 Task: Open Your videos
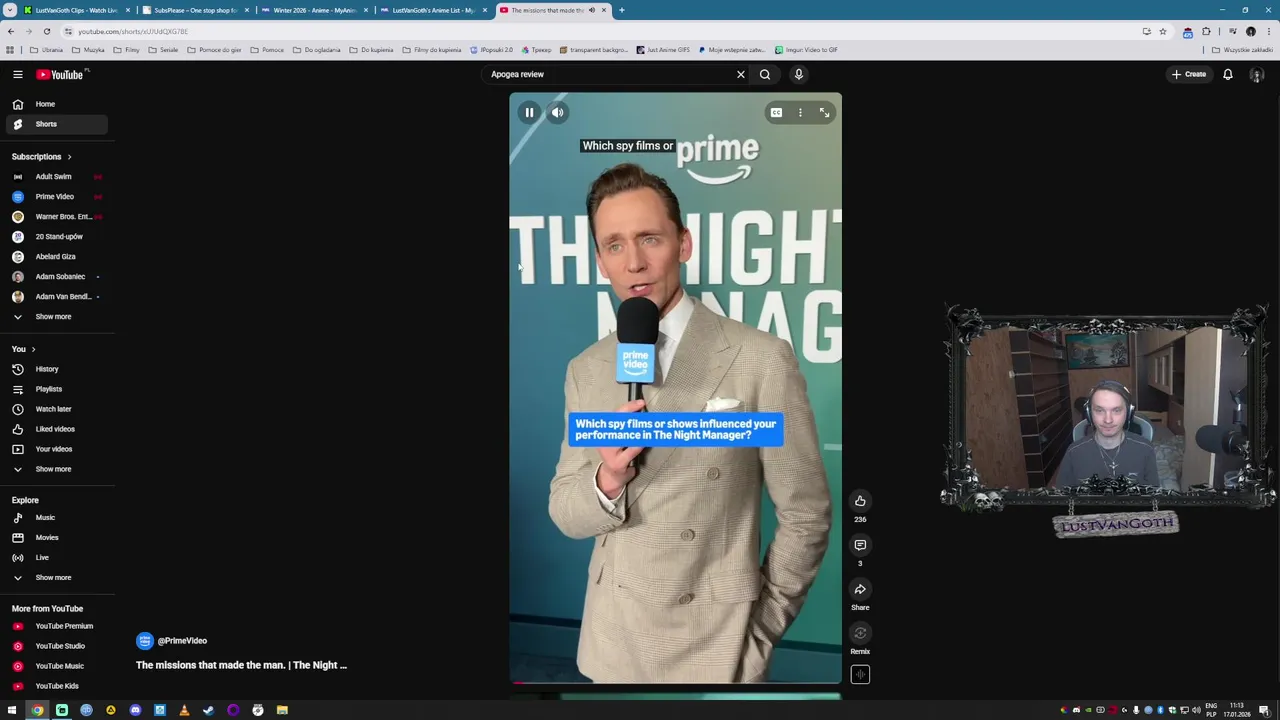tap(57, 449)
